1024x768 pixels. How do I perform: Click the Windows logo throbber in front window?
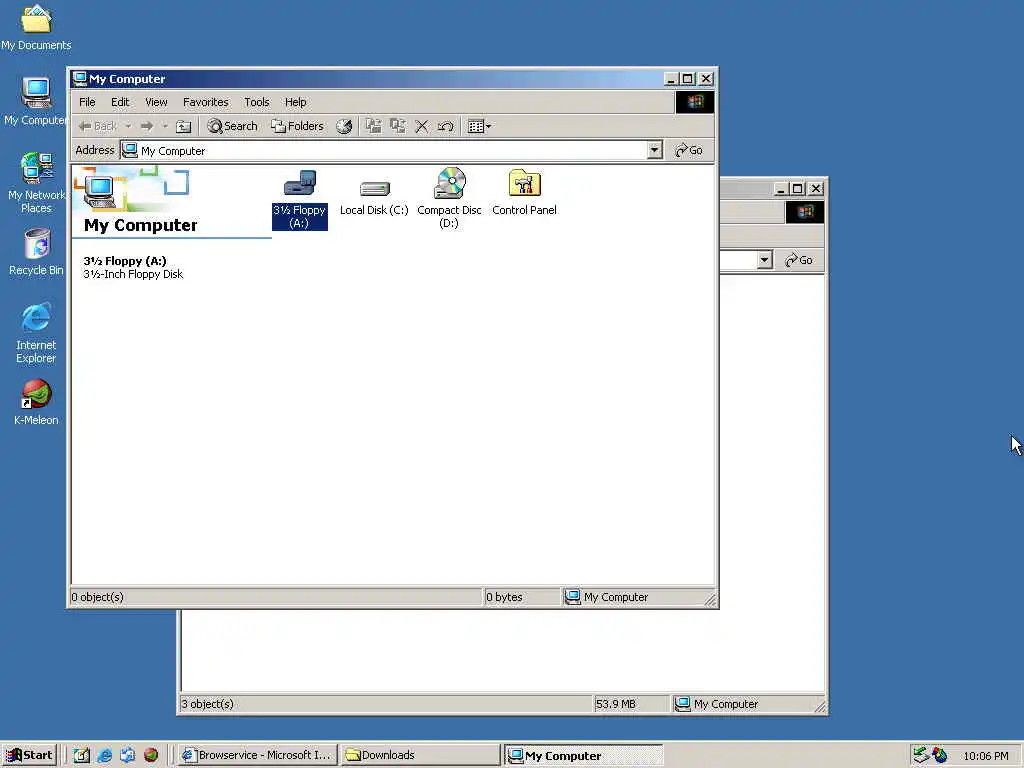point(694,102)
